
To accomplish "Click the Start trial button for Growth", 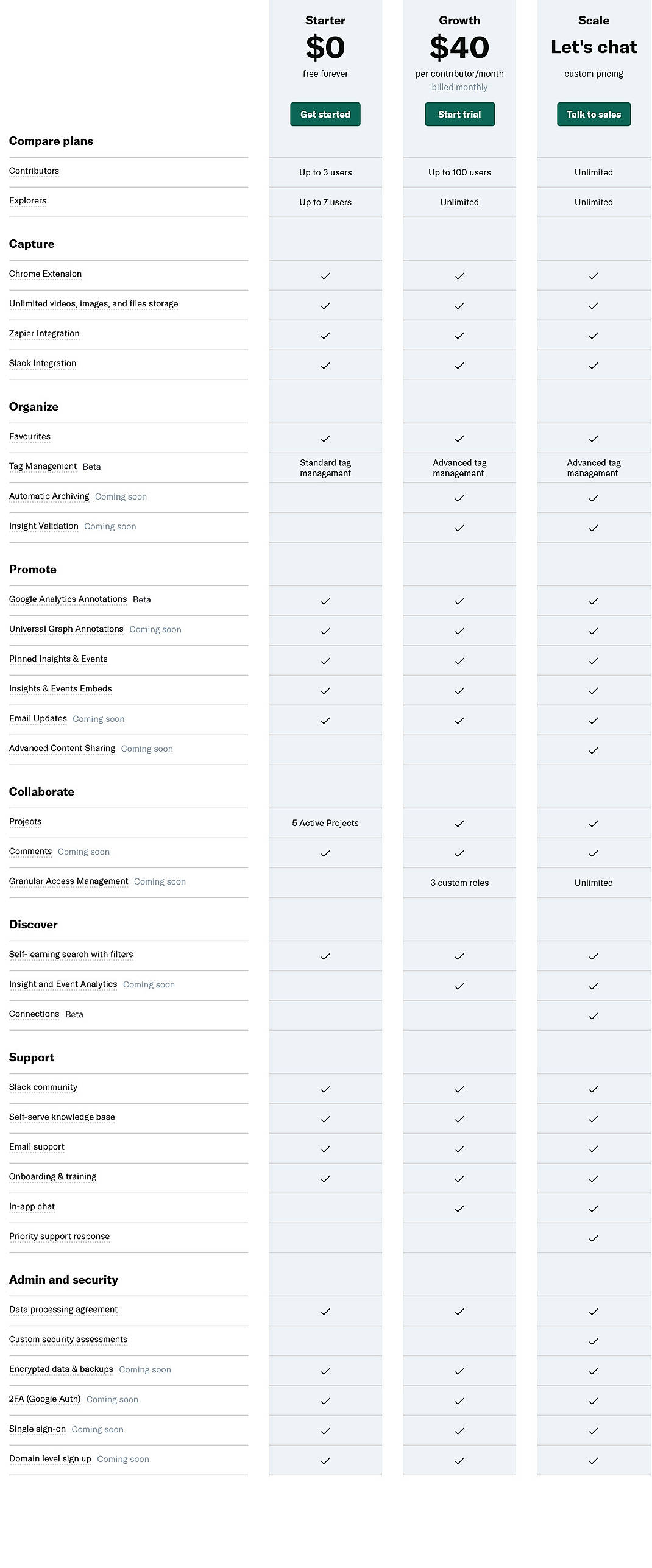I will (x=459, y=114).
